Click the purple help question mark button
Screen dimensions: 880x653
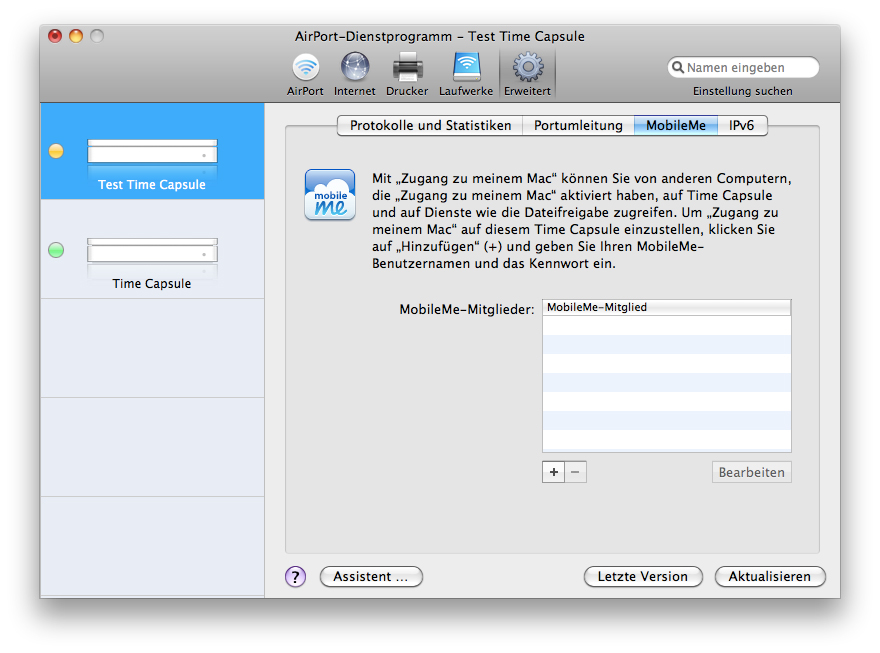coord(295,576)
